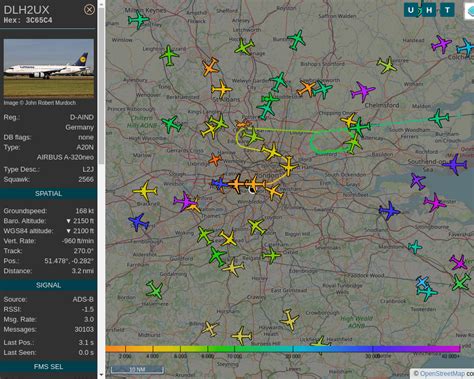The height and width of the screenshot is (379, 474).
Task: Select blue aircraft west of Farnborough
Action: (x=138, y=222)
